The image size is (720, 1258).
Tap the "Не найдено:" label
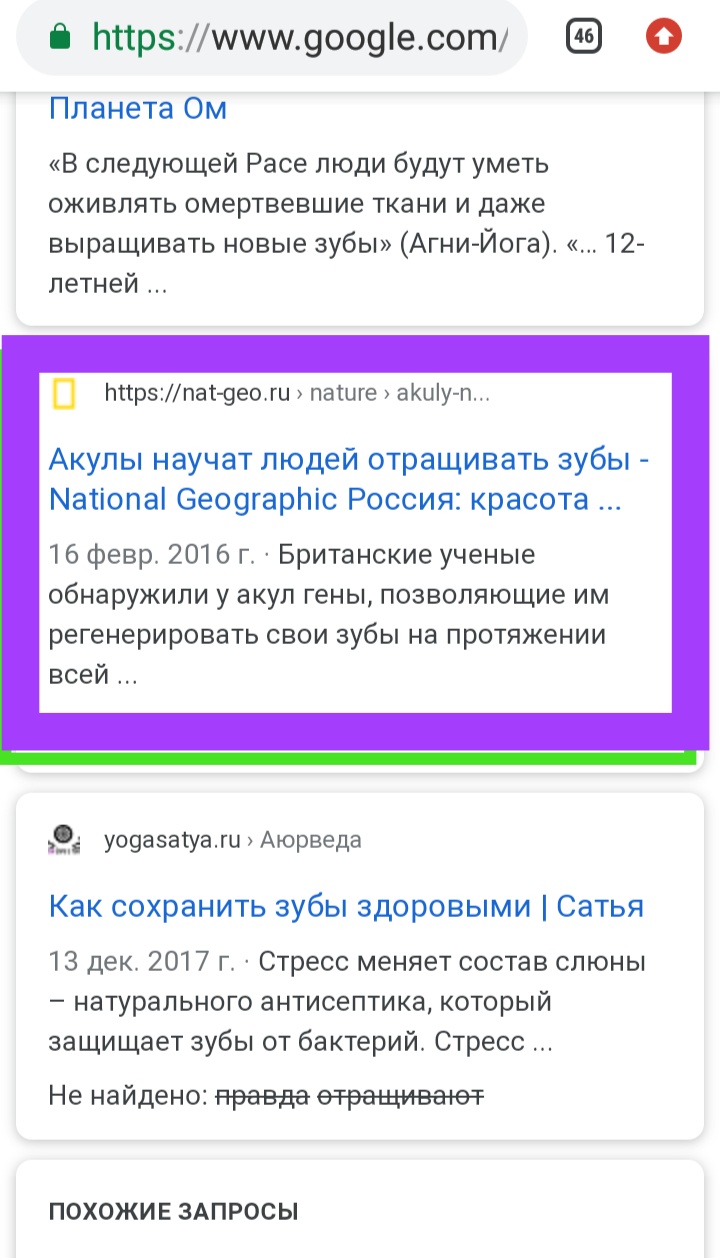point(128,1096)
